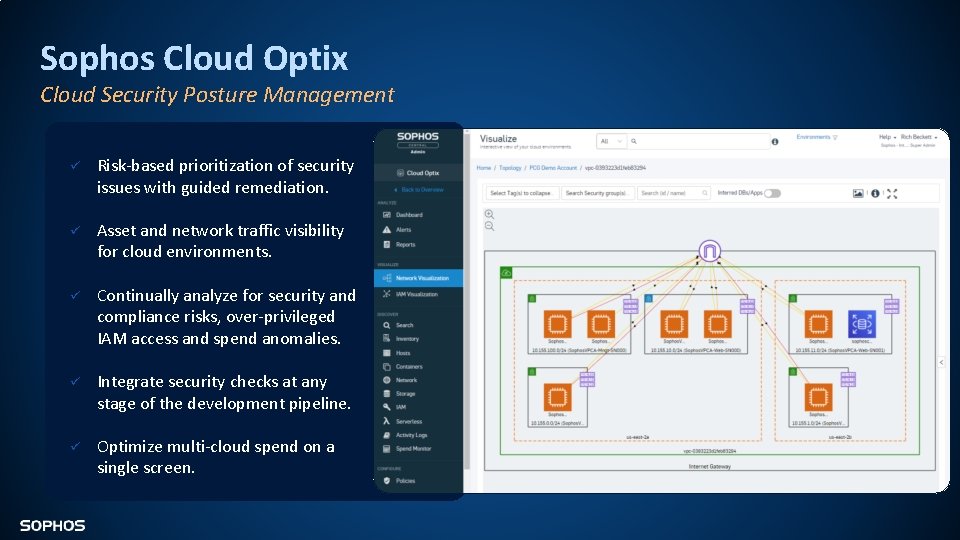Open Reports via its document icon
Screen dimensions: 960x540
[386, 244]
